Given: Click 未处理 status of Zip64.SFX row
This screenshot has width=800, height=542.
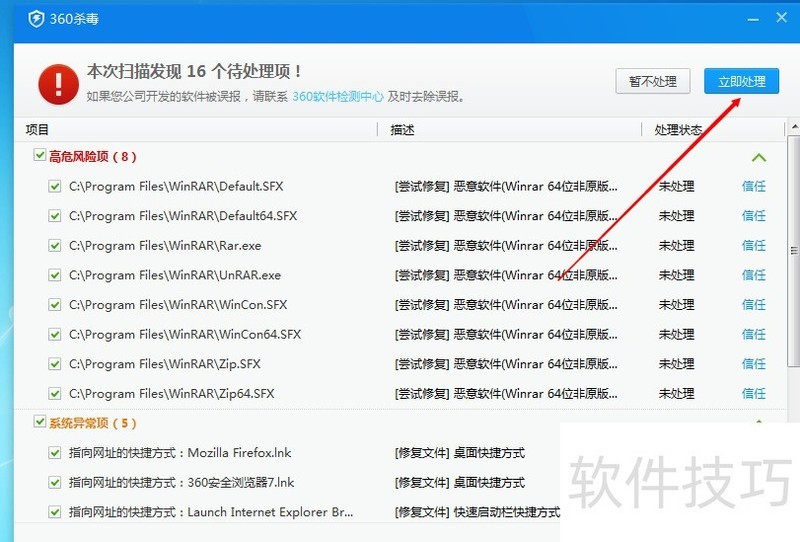Looking at the screenshot, I should [676, 393].
